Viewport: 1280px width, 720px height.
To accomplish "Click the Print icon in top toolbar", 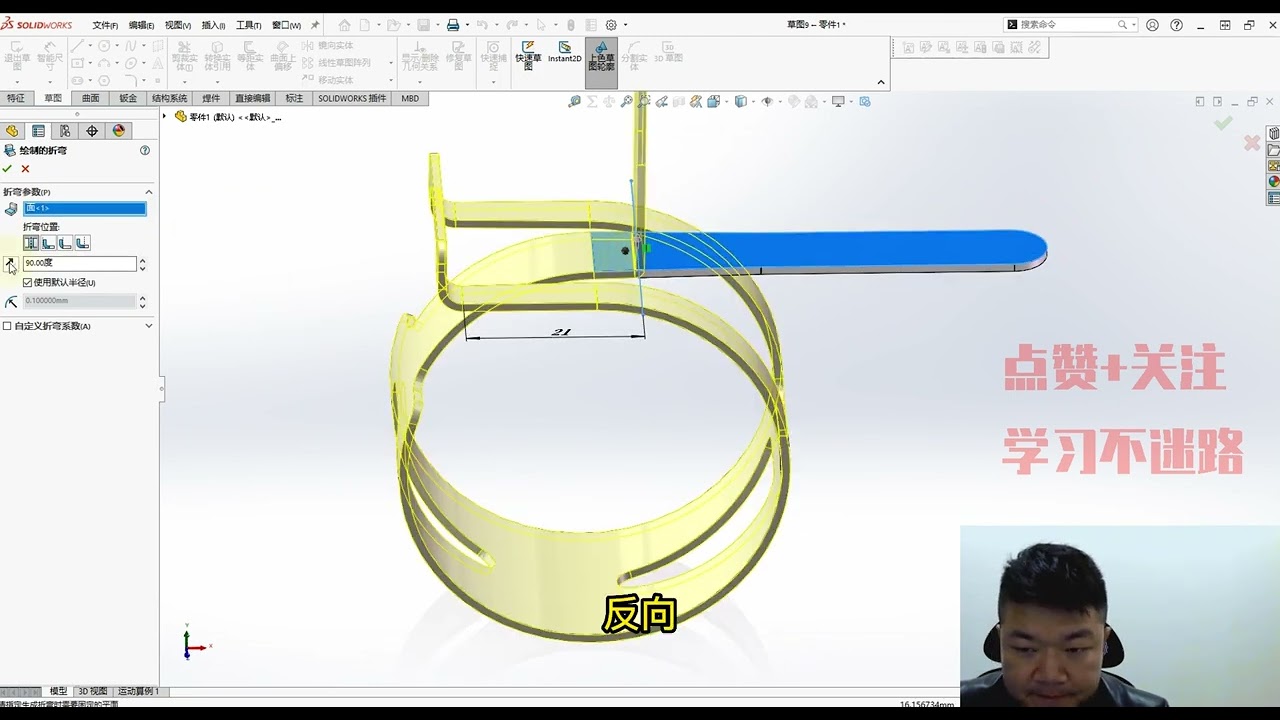I will pyautogui.click(x=453, y=25).
